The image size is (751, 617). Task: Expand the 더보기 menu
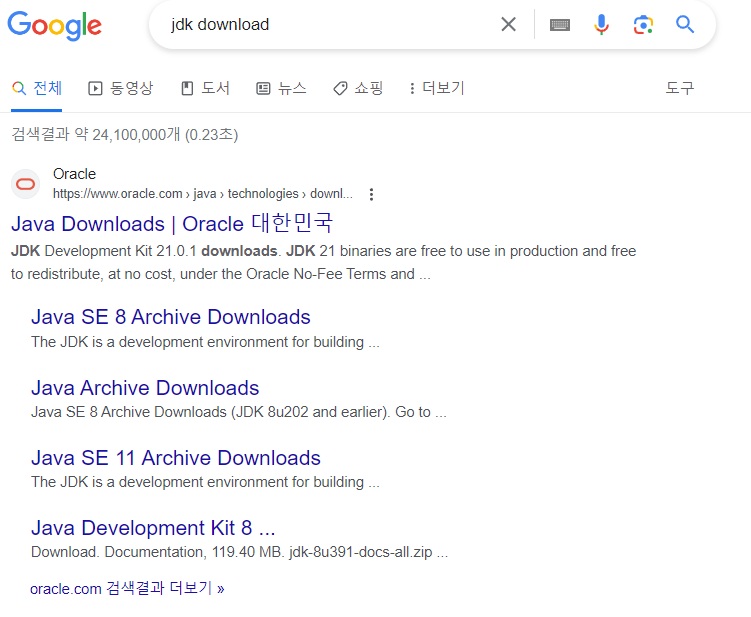[x=436, y=88]
